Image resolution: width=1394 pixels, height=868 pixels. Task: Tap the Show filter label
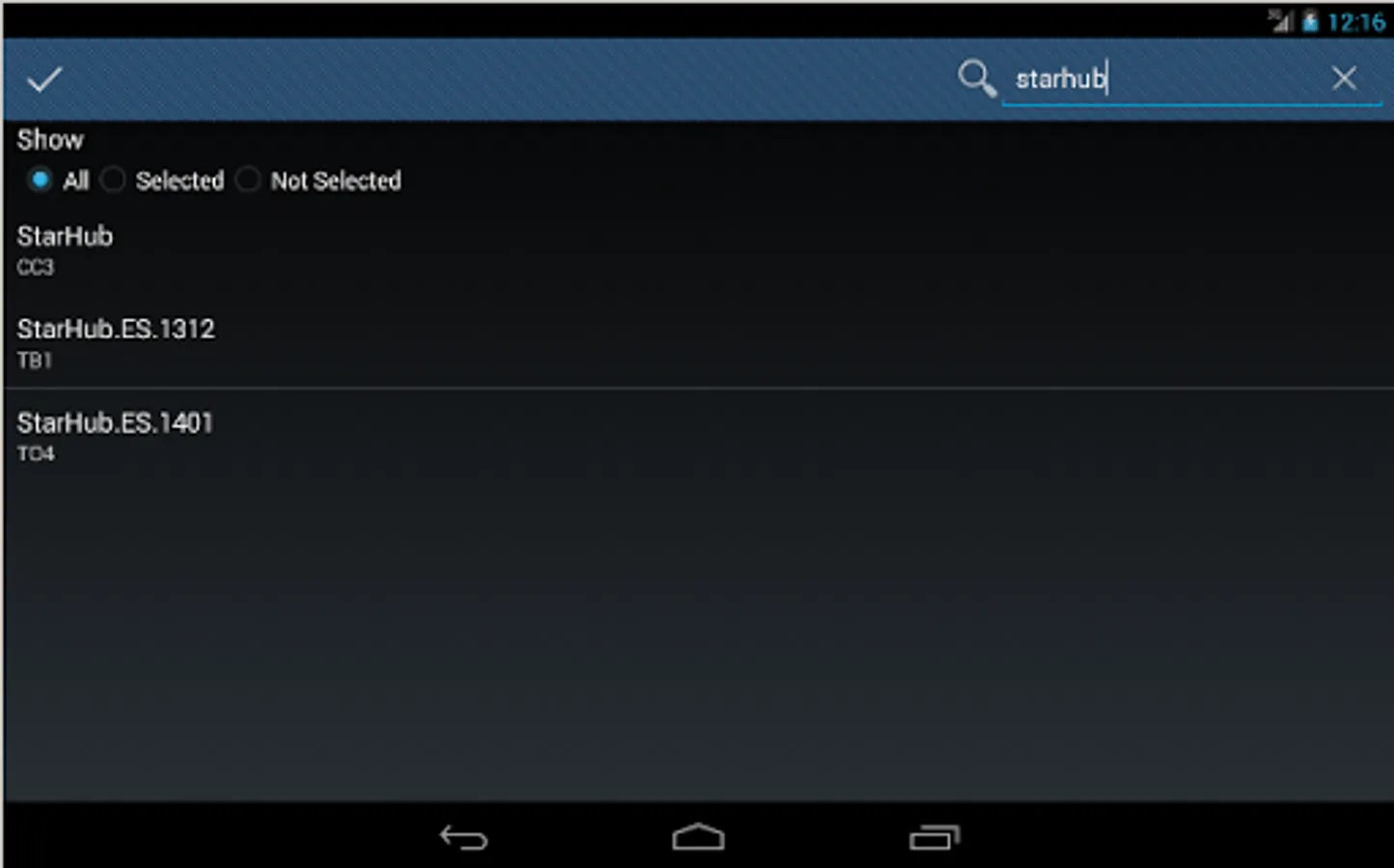point(50,140)
